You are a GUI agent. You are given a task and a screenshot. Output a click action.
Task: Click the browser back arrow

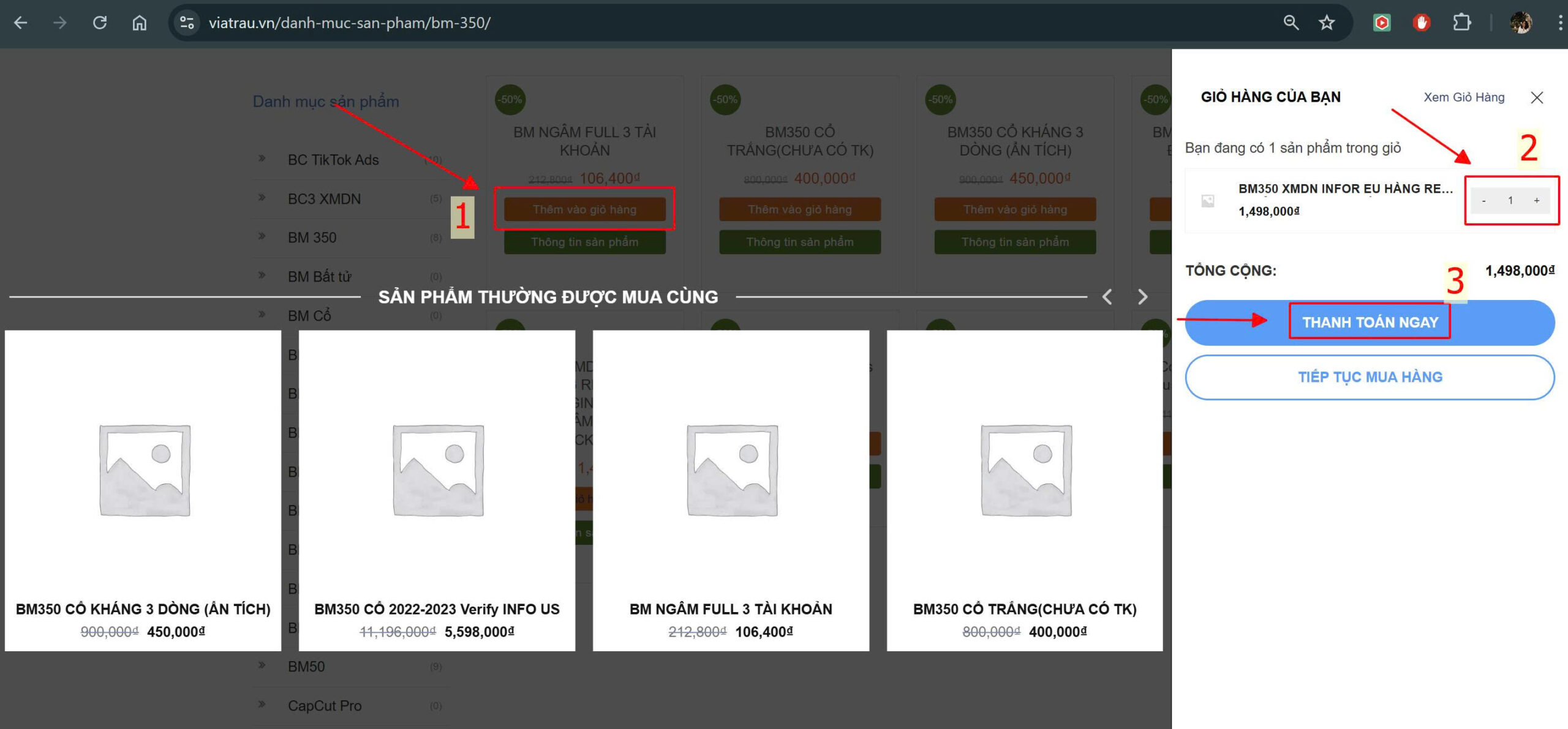click(21, 23)
